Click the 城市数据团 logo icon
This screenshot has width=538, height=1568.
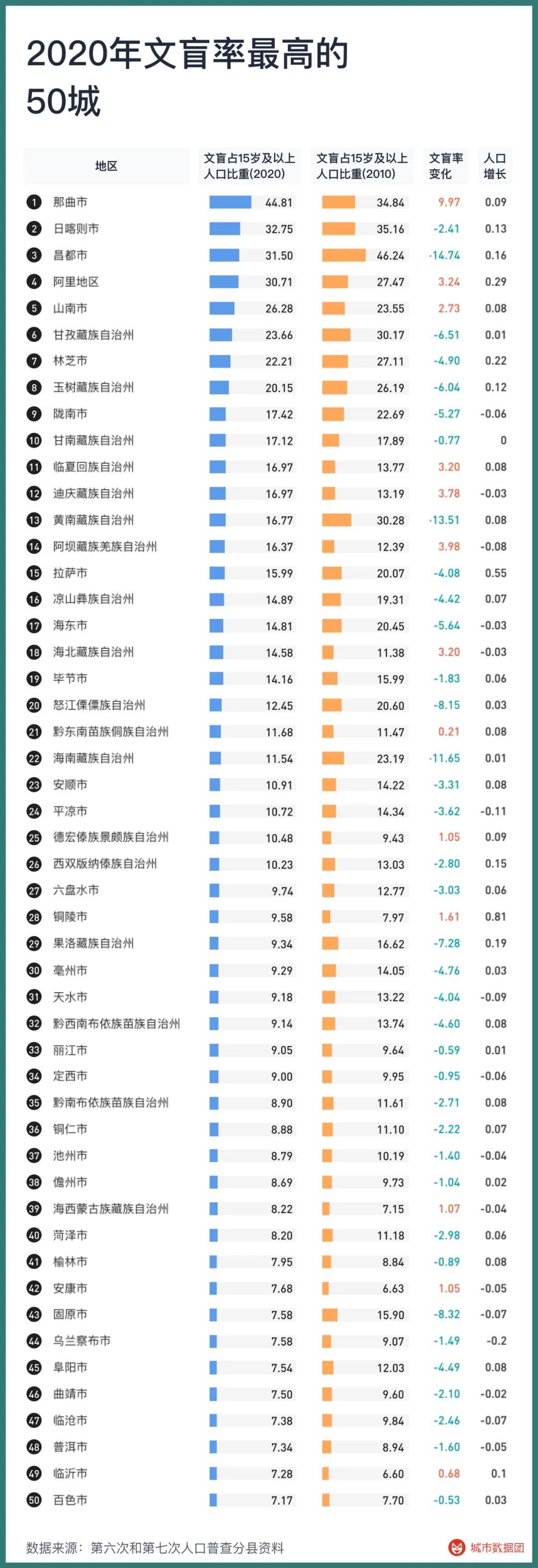coord(456,1547)
